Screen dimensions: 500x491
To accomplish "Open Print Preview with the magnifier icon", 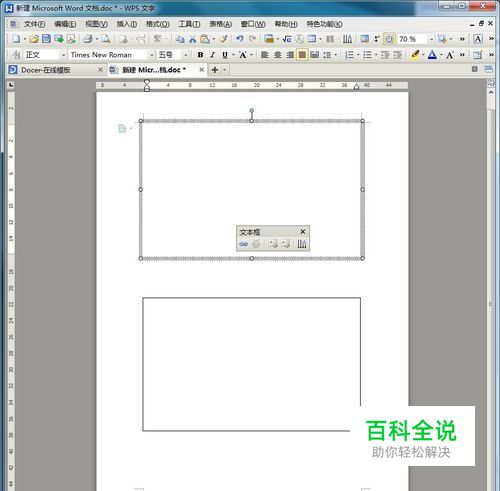I will point(106,39).
